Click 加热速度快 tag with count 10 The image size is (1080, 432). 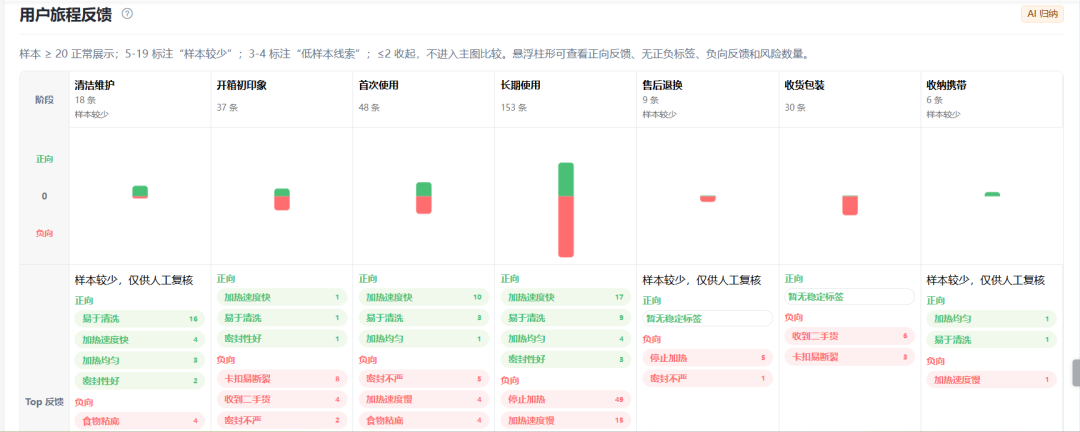coord(424,297)
